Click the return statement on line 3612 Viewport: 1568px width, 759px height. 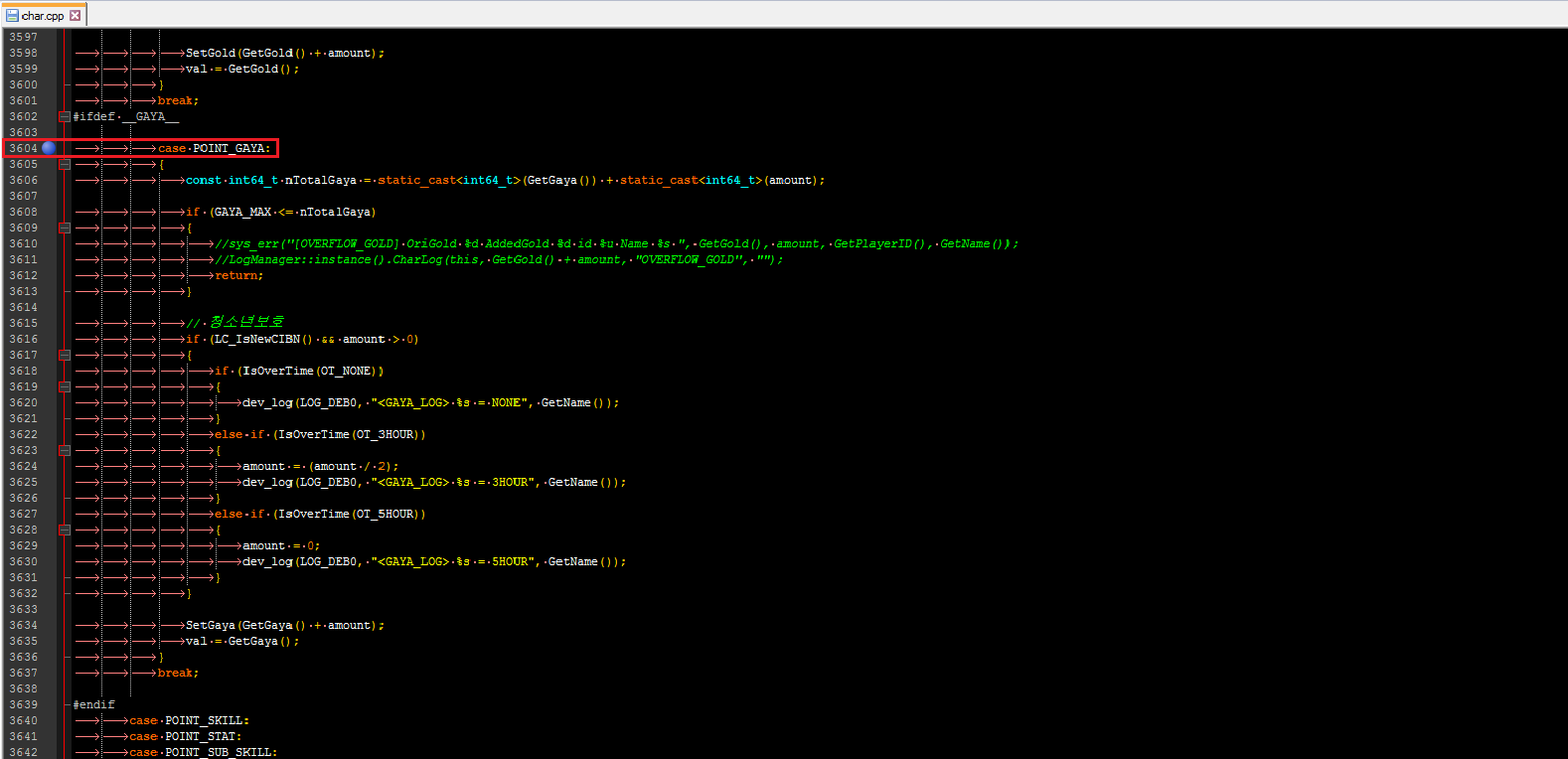point(238,275)
